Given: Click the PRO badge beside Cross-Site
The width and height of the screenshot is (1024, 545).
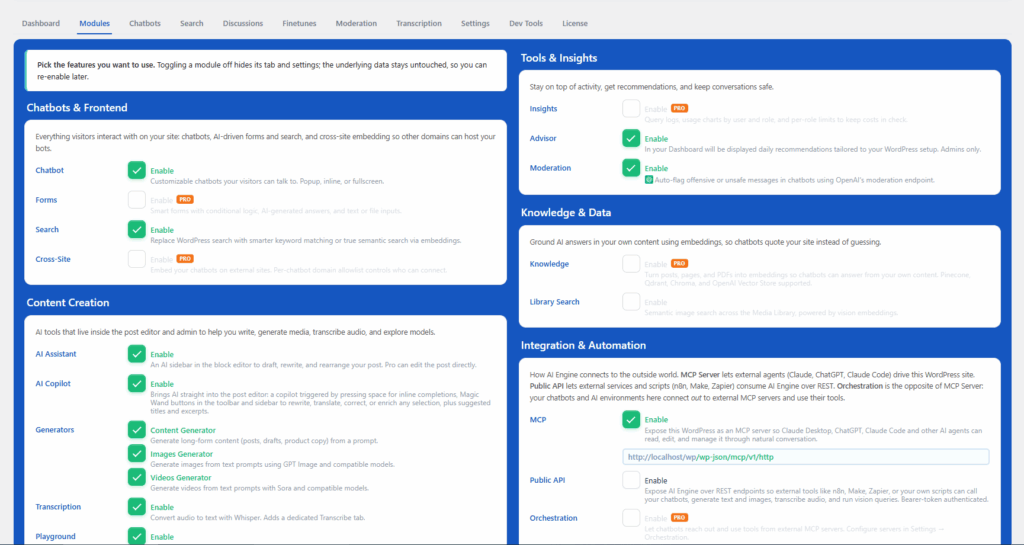Looking at the screenshot, I should 185,258.
